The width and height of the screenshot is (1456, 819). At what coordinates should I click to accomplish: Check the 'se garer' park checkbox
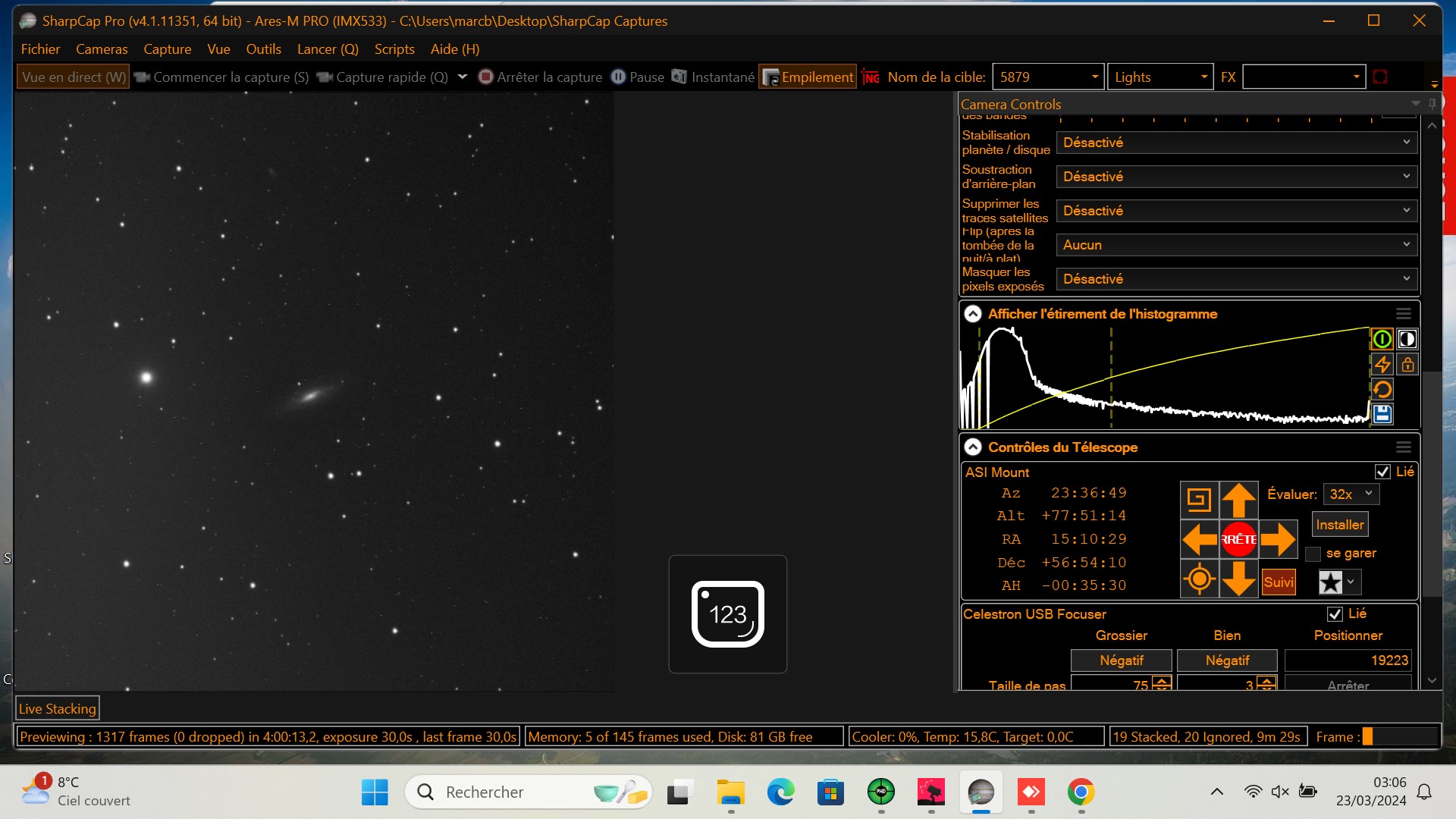click(1313, 554)
